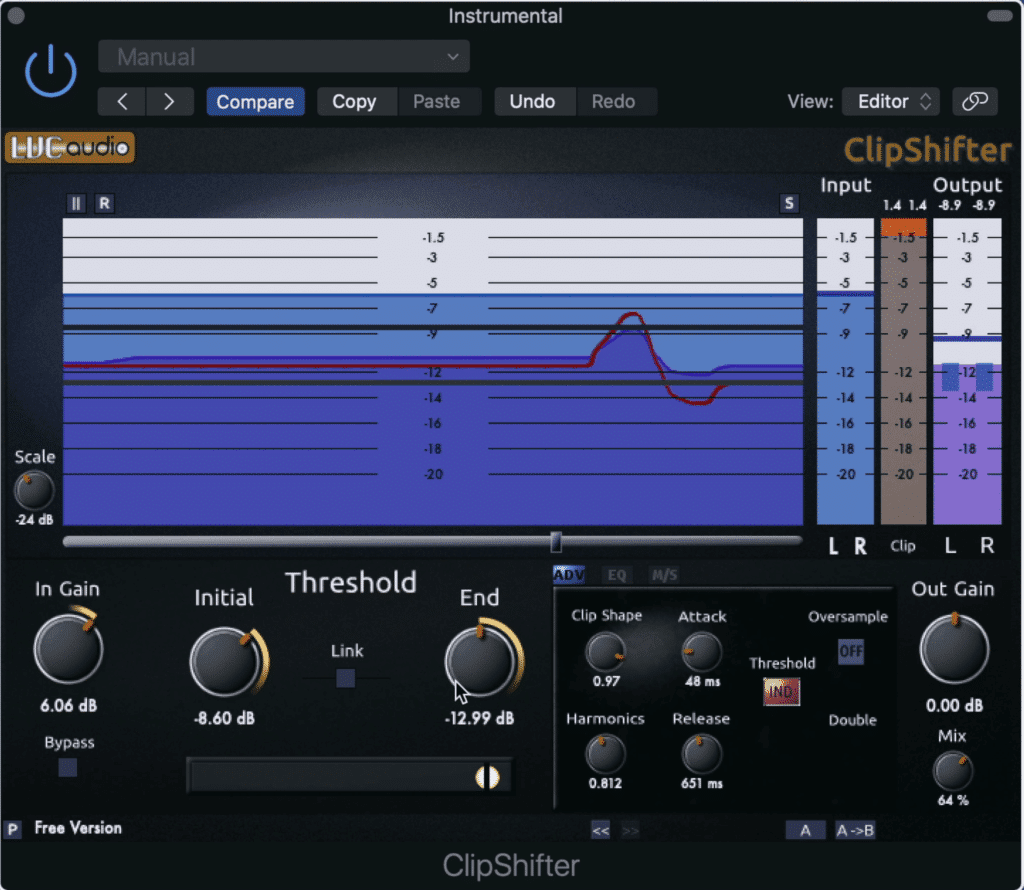
Task: Click the orange Clip meter indicator
Action: tap(903, 227)
